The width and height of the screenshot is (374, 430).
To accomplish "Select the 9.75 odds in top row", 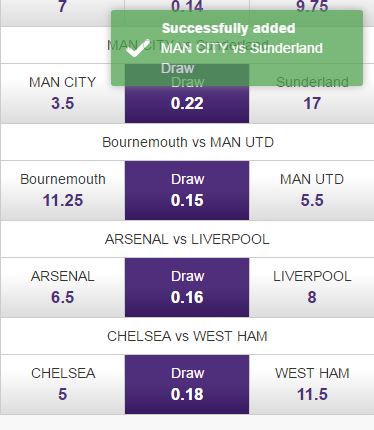I will tap(312, 6).
